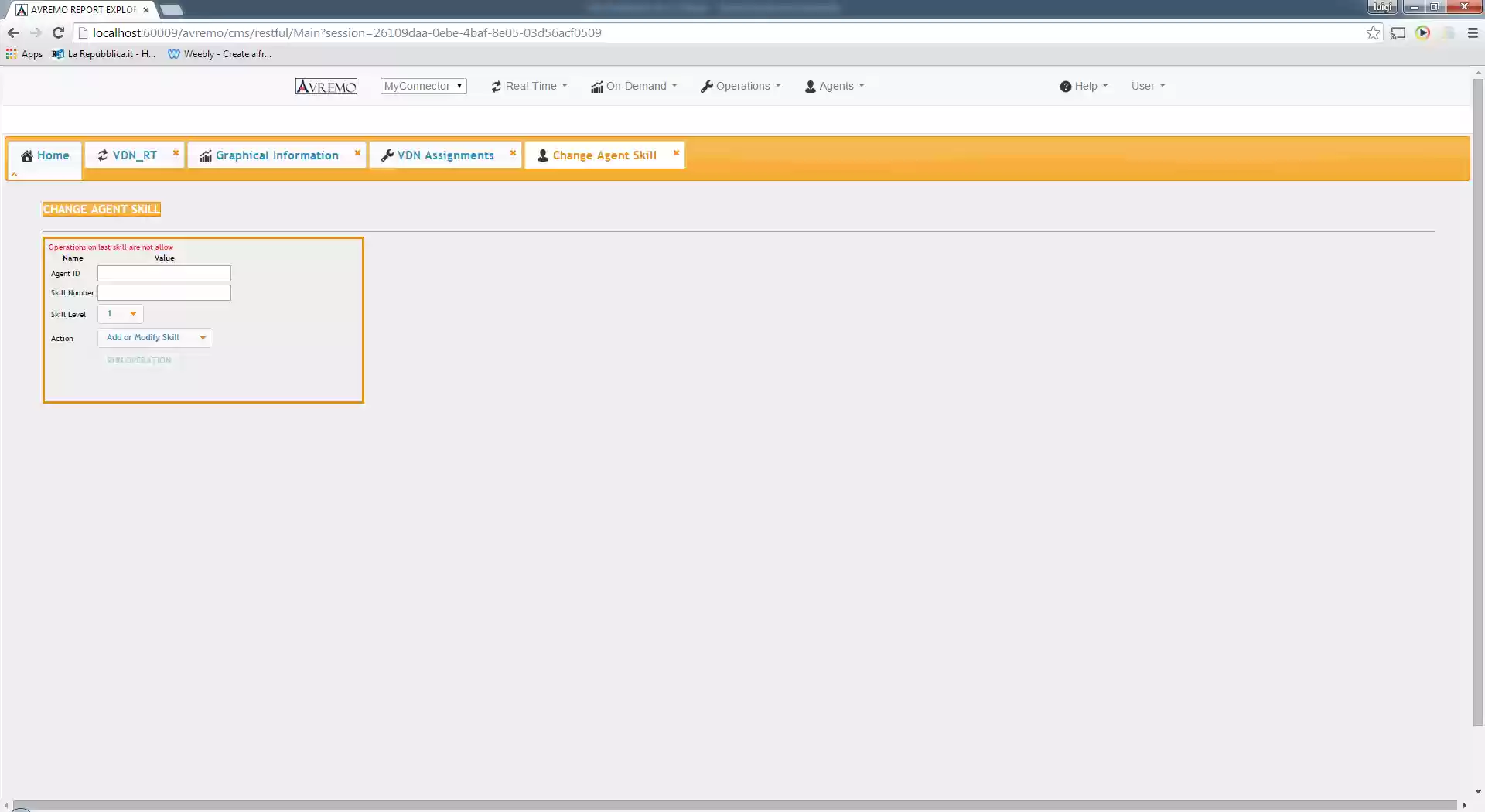Click the person icon on Change Agent Skill tab
Image resolution: width=1485 pixels, height=812 pixels.
pos(541,155)
